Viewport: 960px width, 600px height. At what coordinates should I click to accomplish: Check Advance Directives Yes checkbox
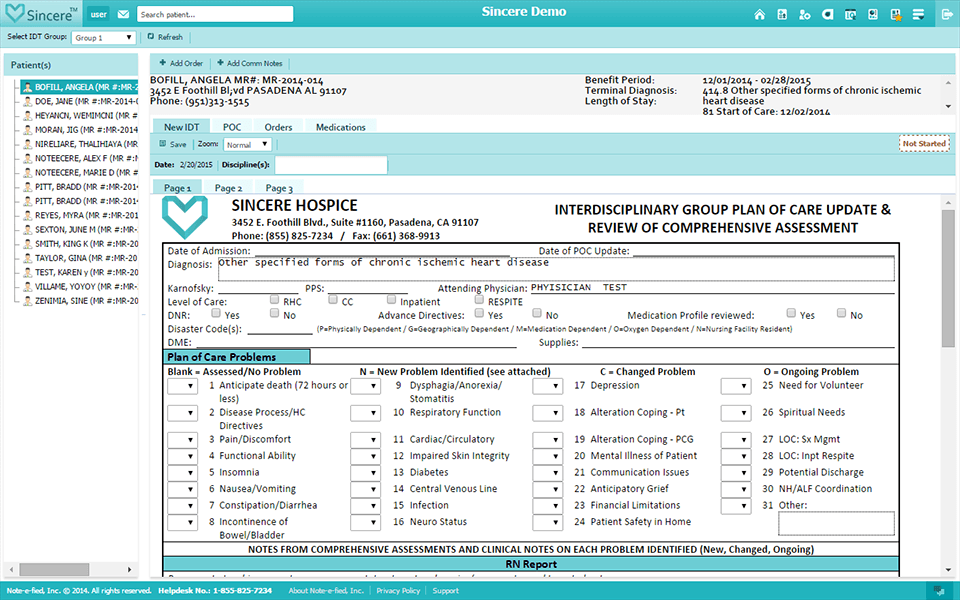[479, 313]
